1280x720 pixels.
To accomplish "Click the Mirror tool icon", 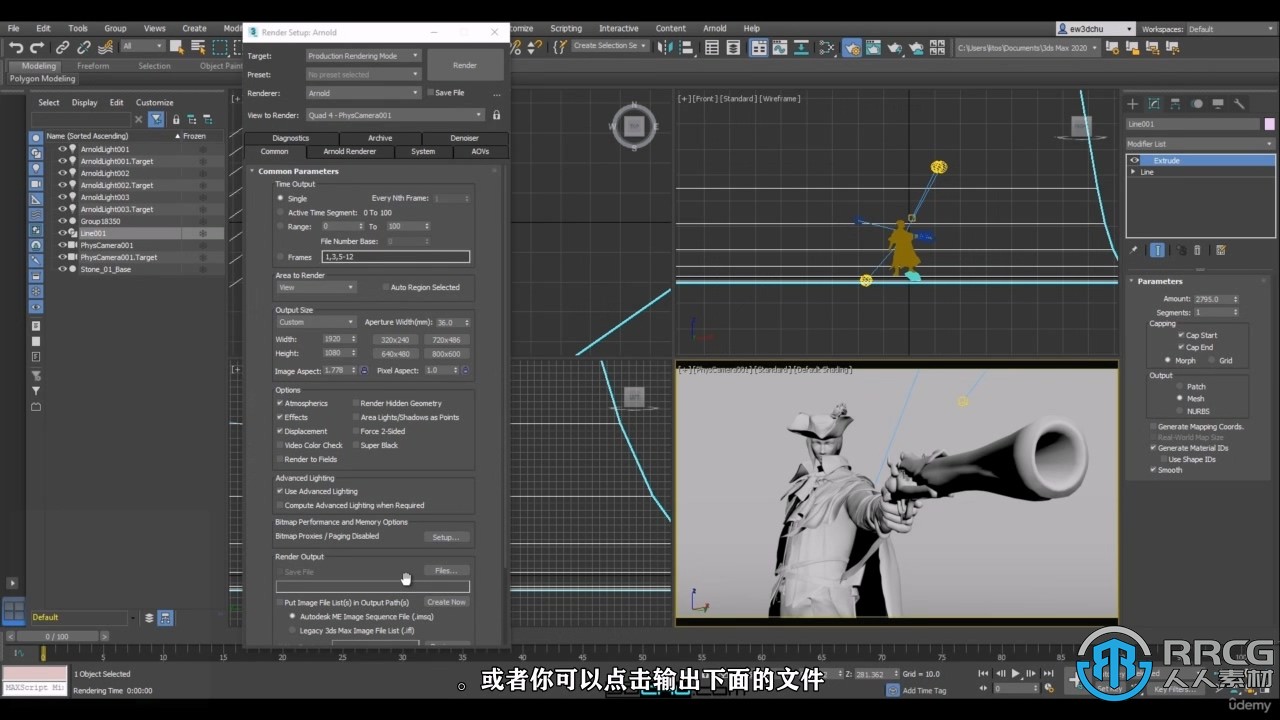I will [x=665, y=47].
